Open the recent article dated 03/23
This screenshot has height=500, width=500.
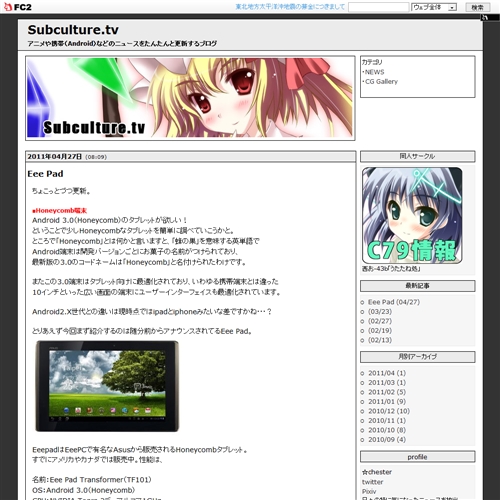380,312
